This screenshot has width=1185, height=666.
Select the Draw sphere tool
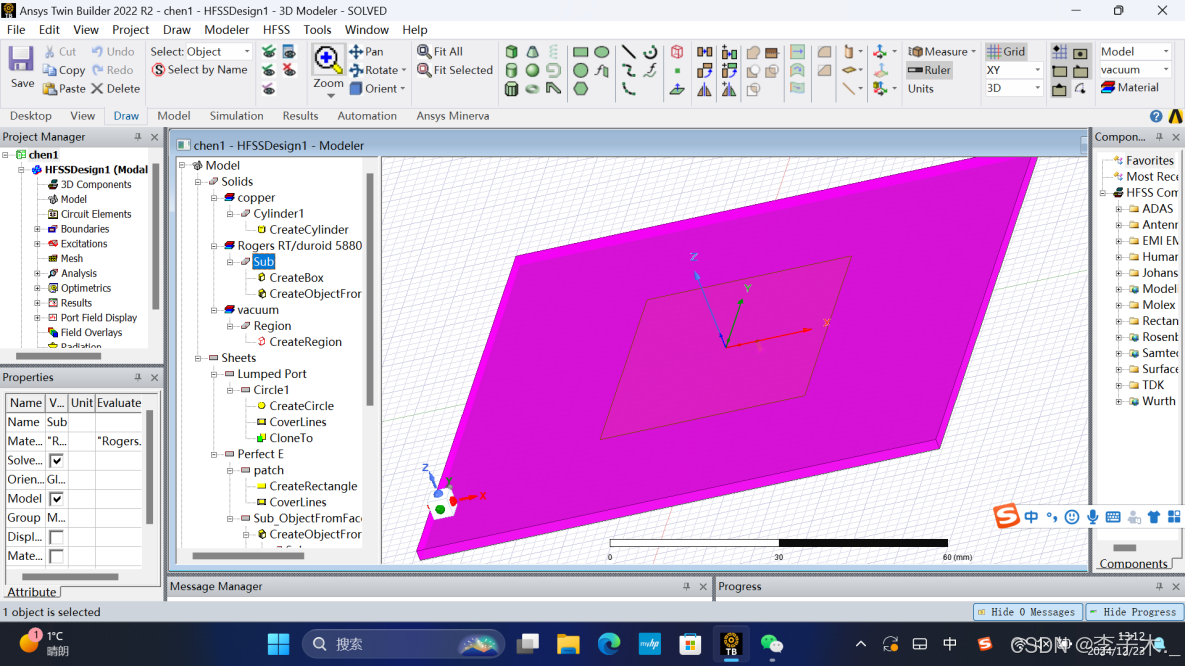point(533,70)
